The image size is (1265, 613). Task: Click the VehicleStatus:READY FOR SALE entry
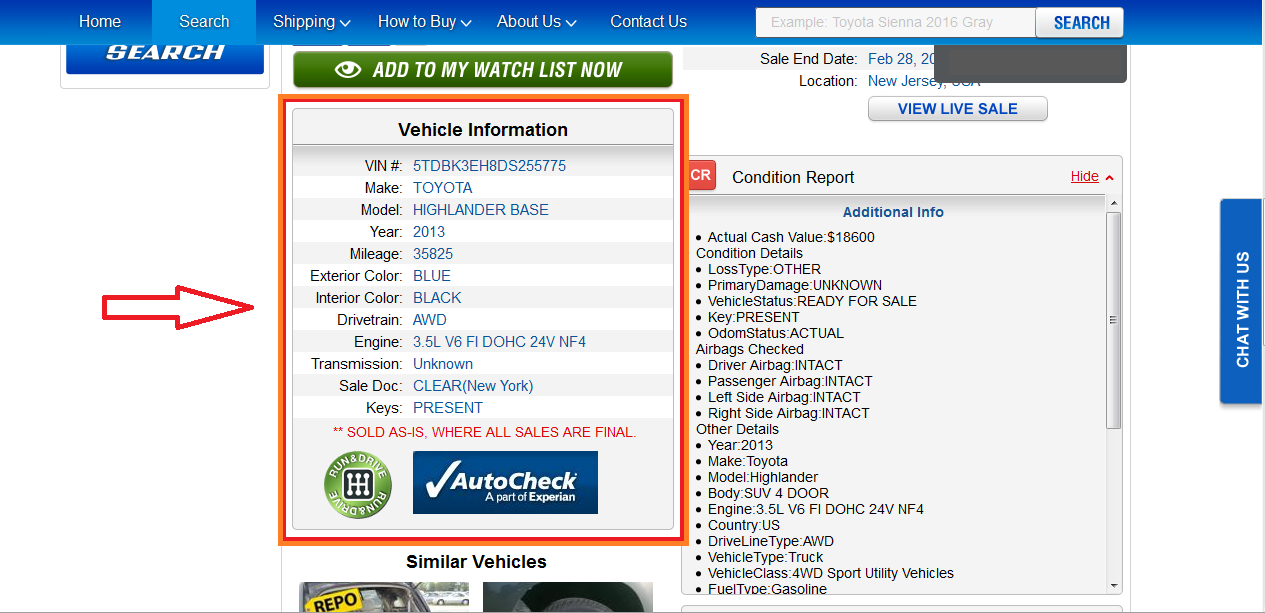point(812,301)
